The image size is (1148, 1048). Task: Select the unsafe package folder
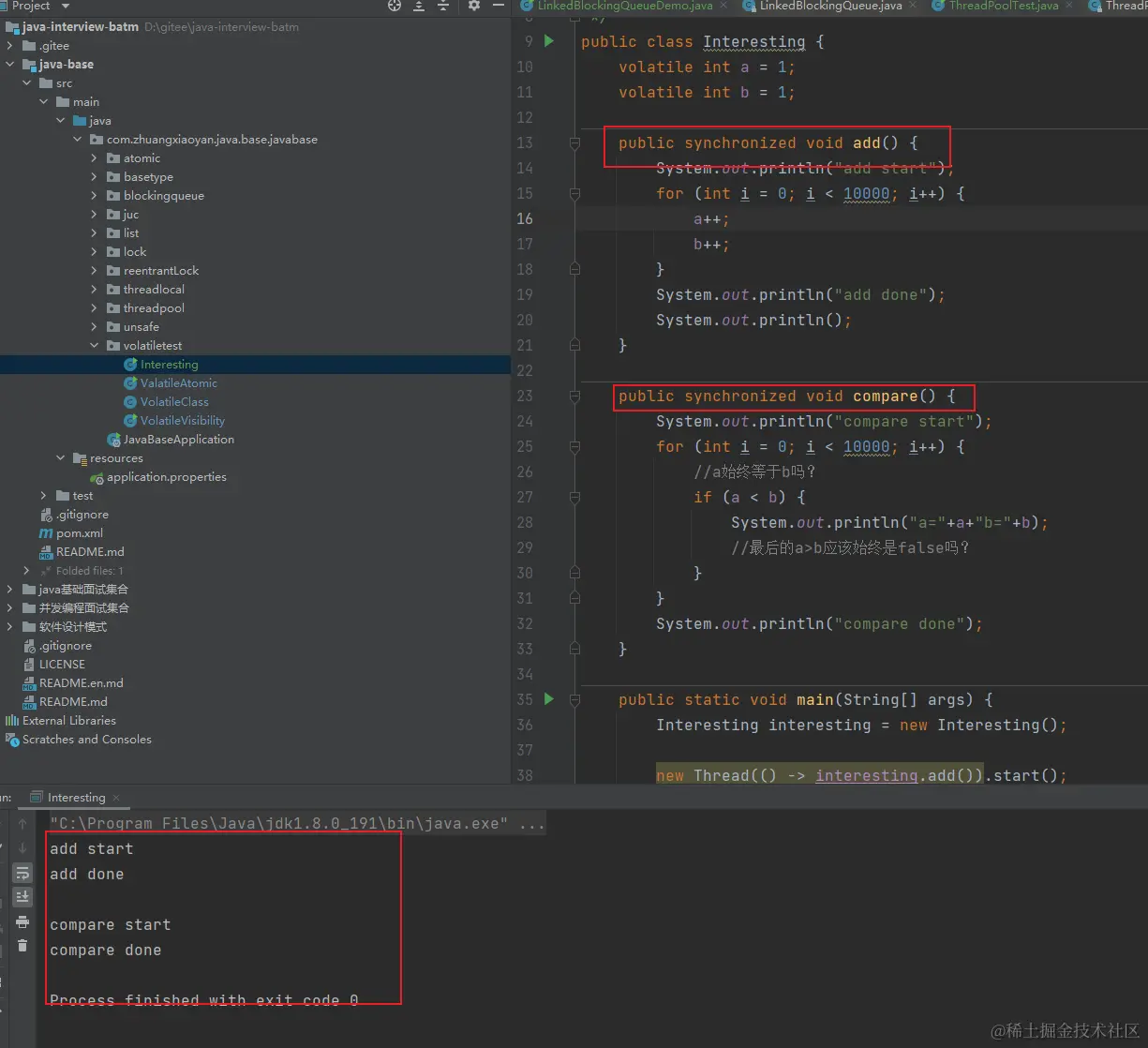tap(142, 327)
